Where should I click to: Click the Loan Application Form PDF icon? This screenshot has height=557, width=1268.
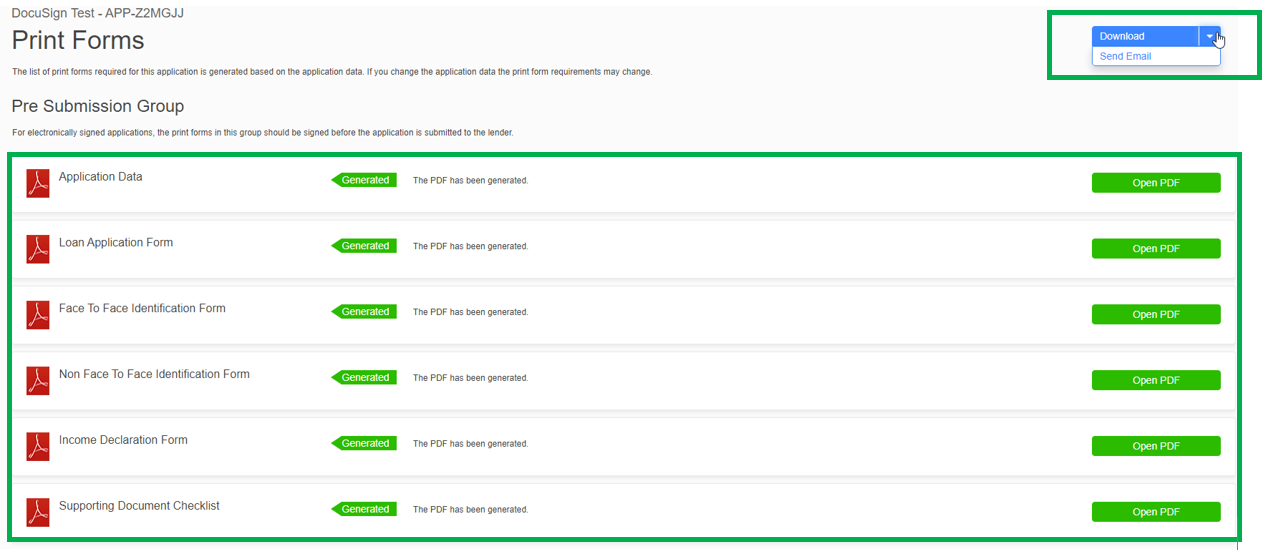(38, 248)
